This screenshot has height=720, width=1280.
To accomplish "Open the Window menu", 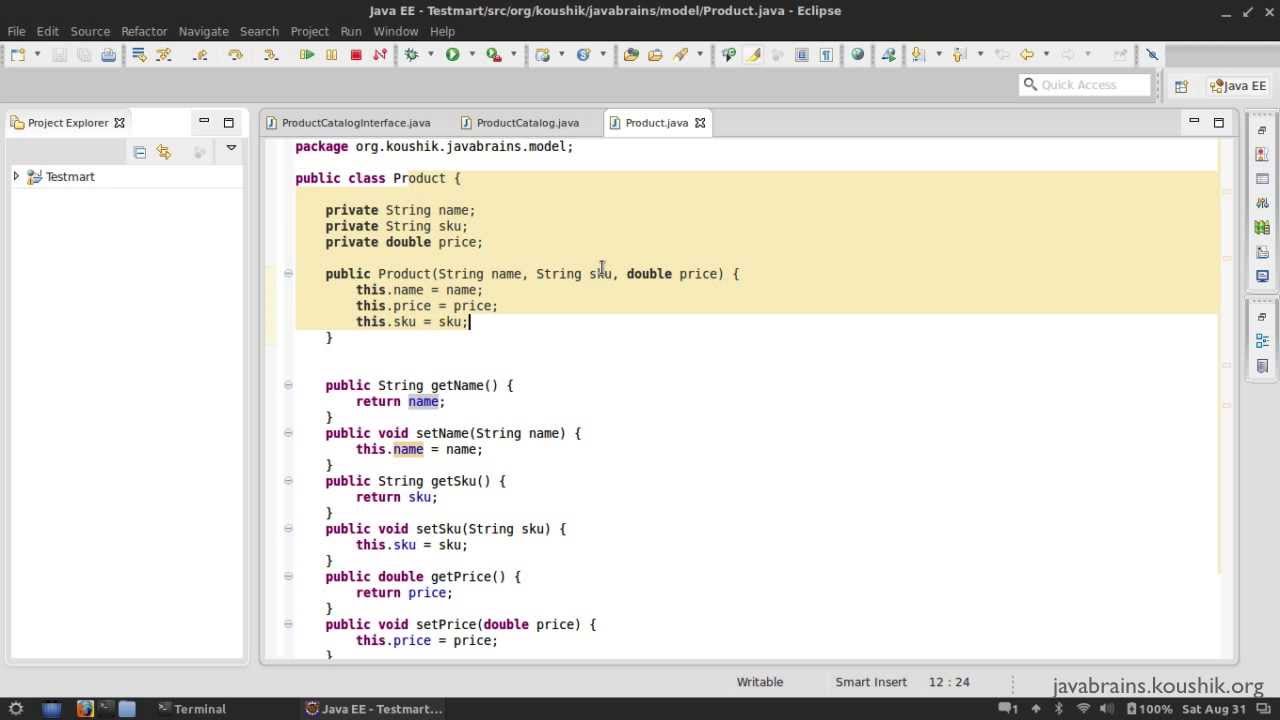I will point(396,31).
